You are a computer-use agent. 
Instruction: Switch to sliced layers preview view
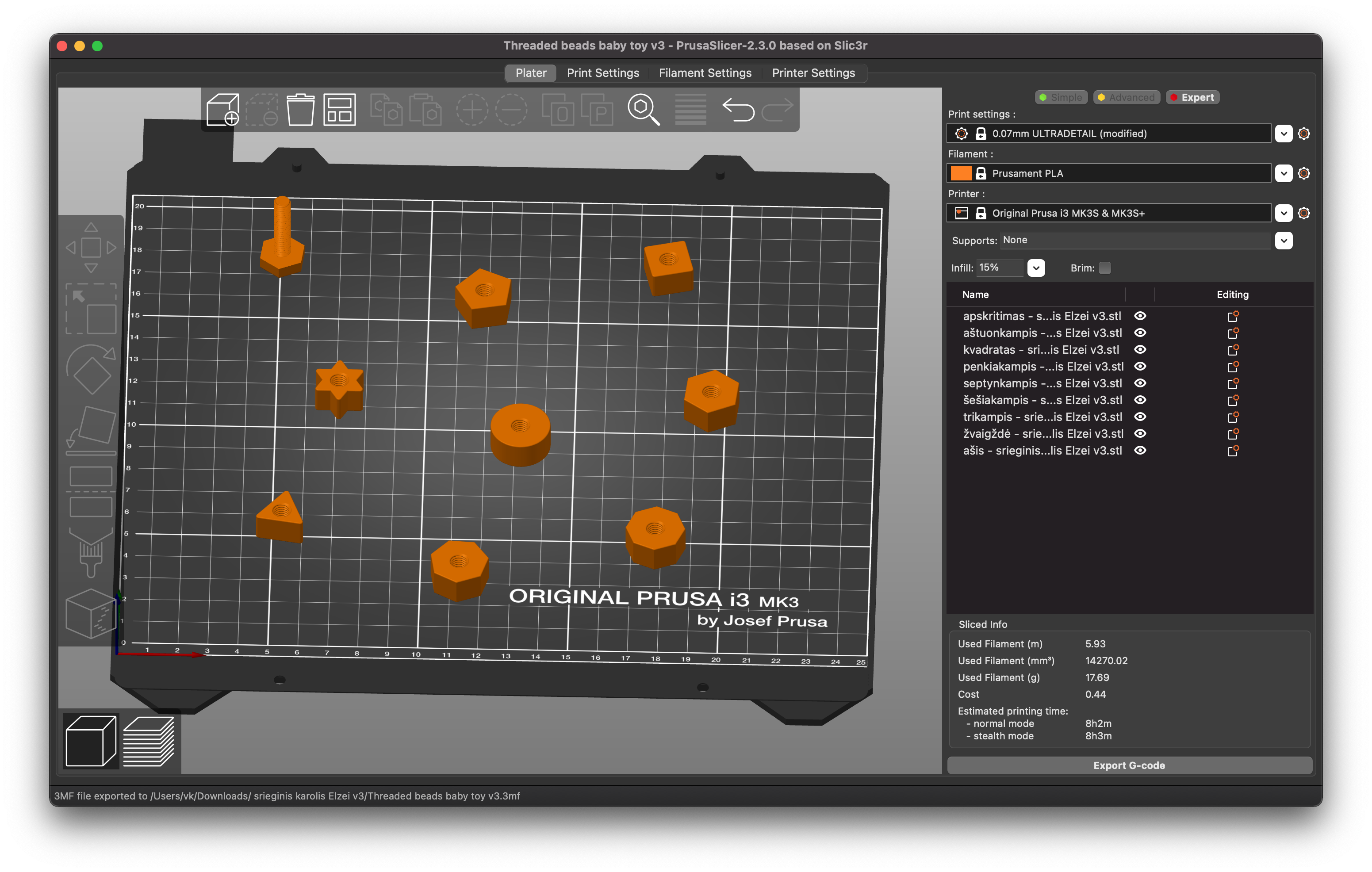click(x=149, y=742)
